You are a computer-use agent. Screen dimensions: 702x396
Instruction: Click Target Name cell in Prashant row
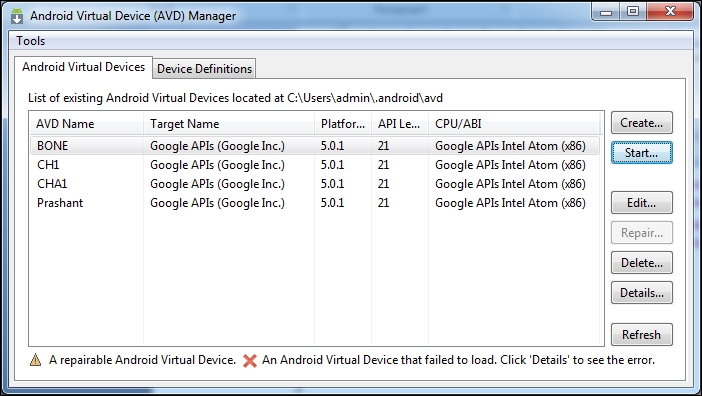coord(217,203)
